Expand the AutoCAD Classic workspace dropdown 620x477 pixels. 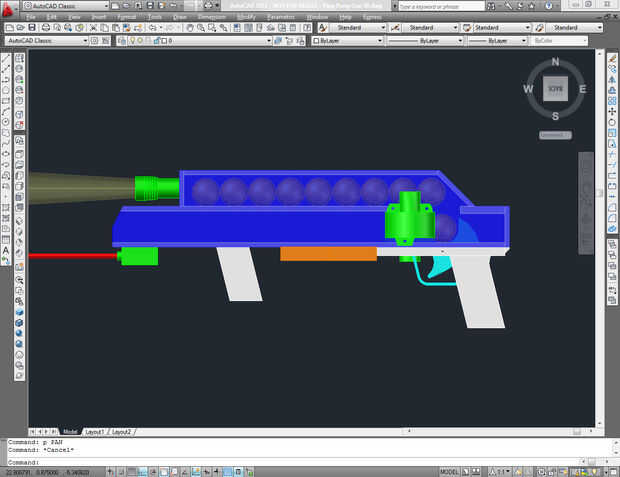coord(46,41)
